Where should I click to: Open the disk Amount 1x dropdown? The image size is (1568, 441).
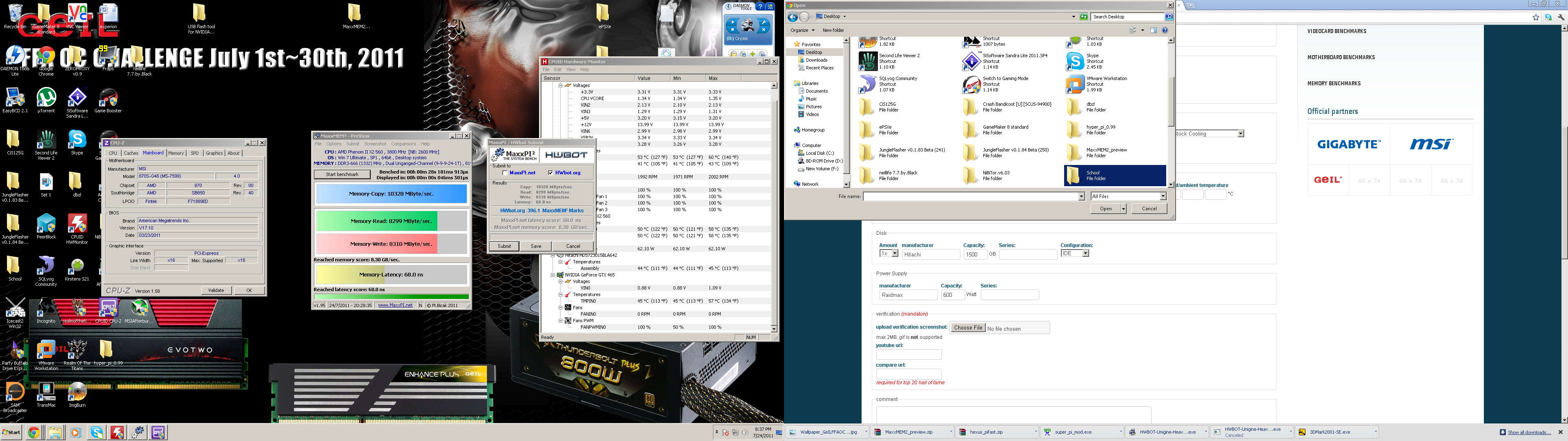[889, 254]
